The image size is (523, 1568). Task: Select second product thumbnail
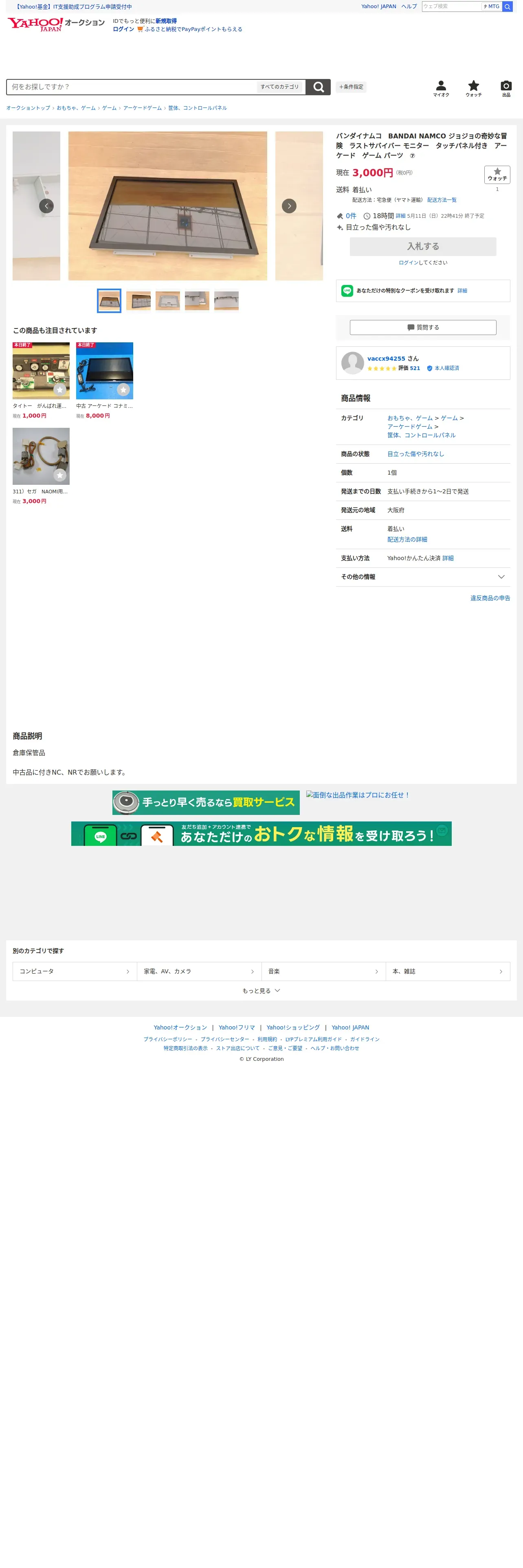(138, 301)
